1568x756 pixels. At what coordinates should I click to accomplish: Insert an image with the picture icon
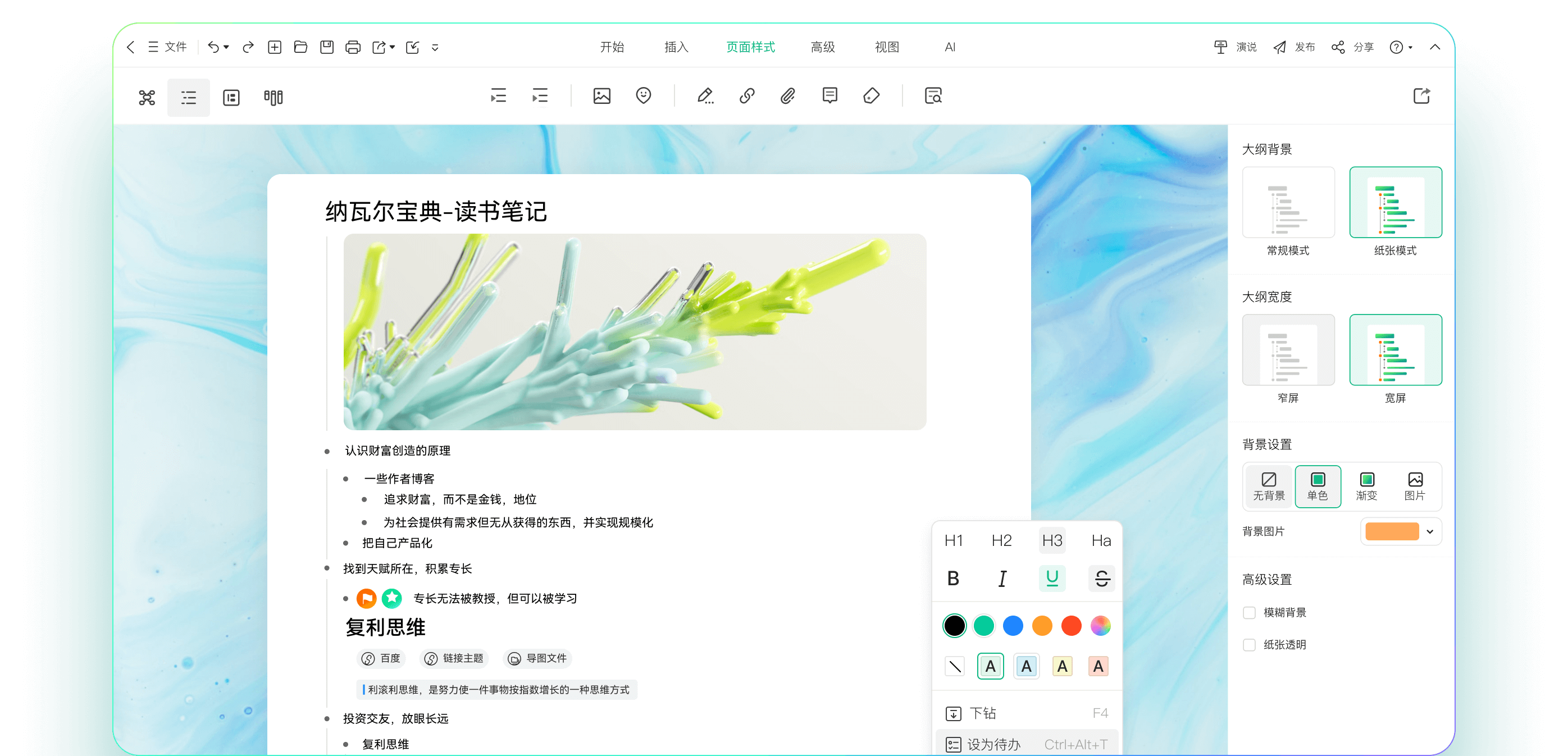tap(602, 95)
